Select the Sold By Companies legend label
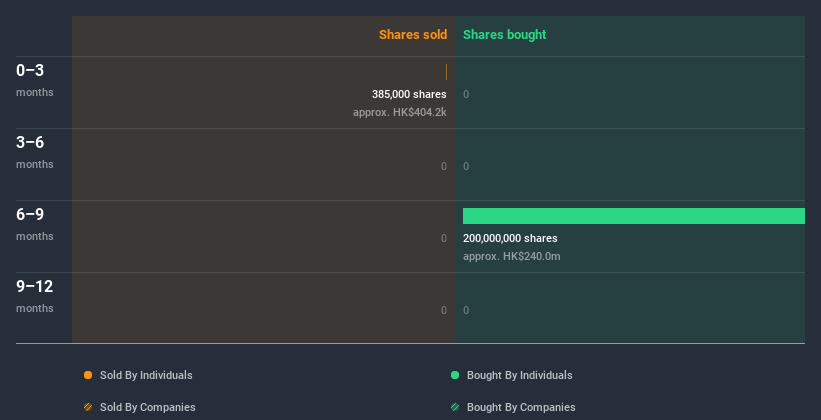Image resolution: width=821 pixels, height=420 pixels. [148, 407]
